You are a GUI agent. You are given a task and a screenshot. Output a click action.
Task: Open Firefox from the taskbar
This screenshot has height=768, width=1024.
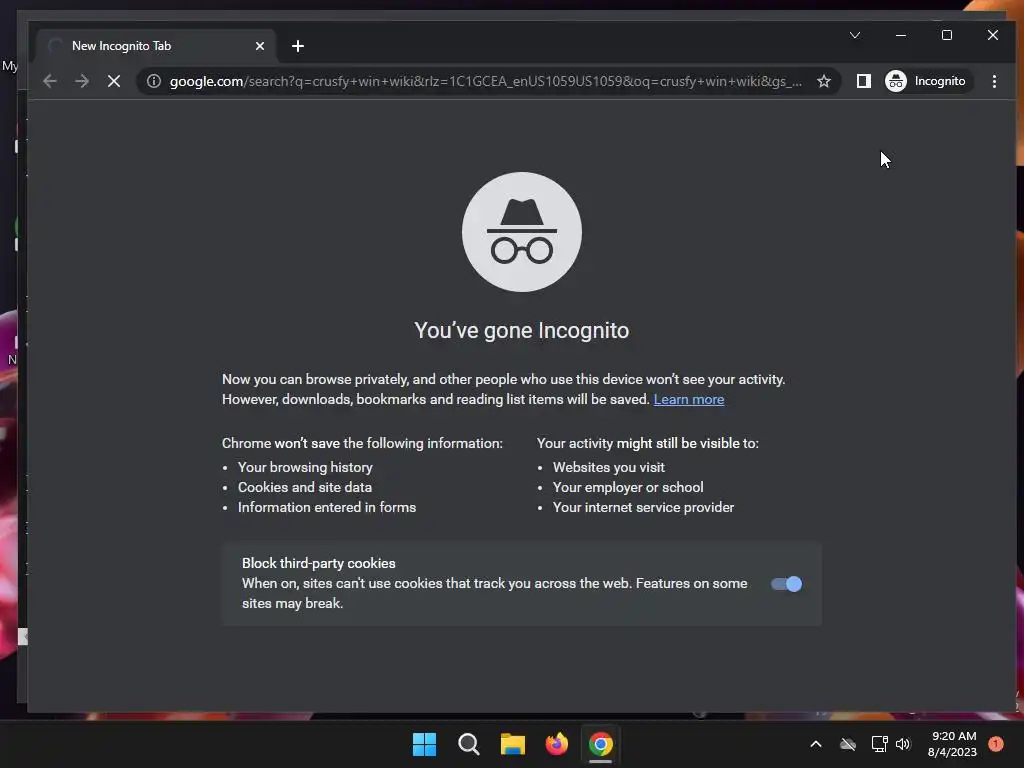tap(556, 744)
